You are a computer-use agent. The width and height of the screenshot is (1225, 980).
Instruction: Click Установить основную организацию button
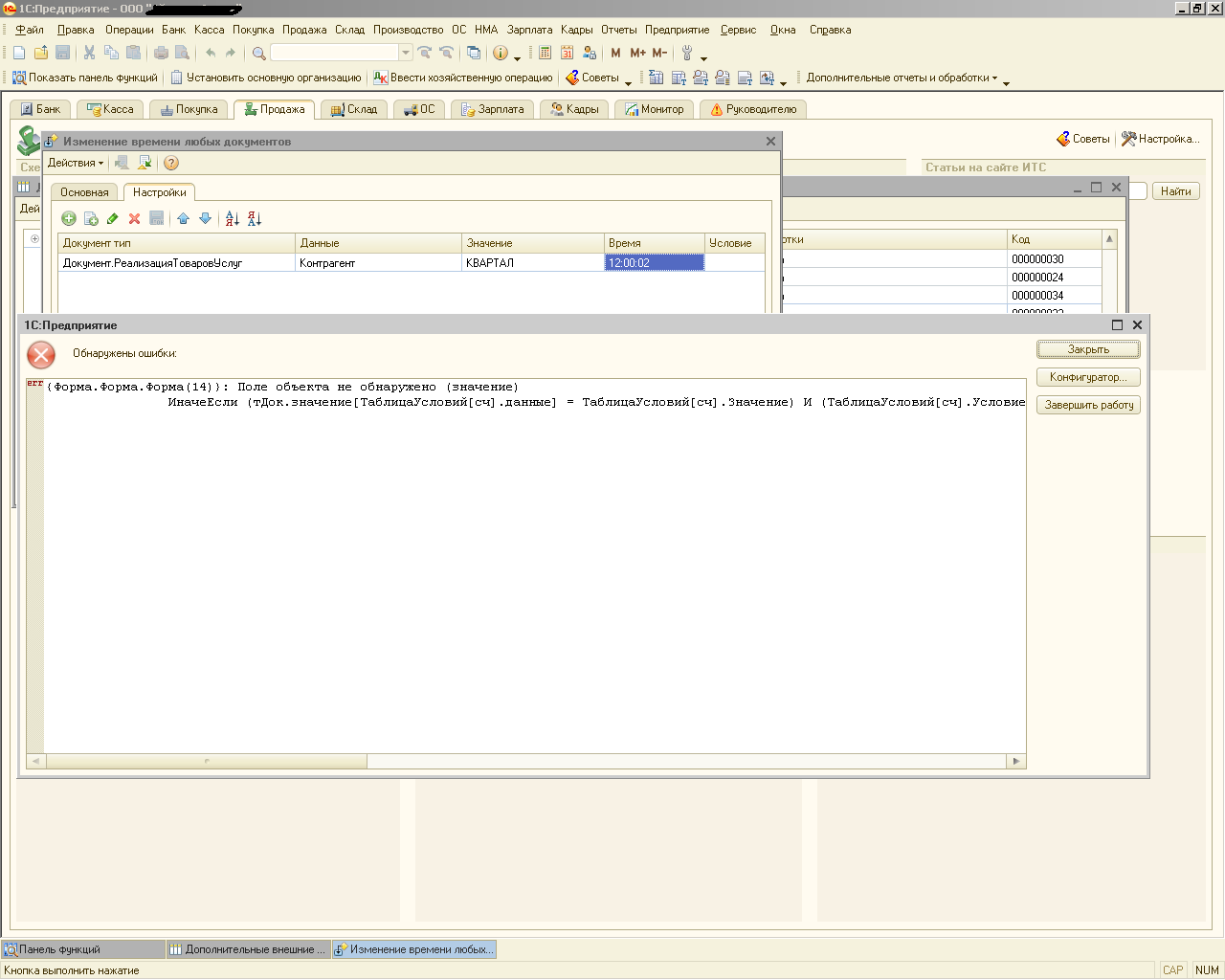(266, 78)
